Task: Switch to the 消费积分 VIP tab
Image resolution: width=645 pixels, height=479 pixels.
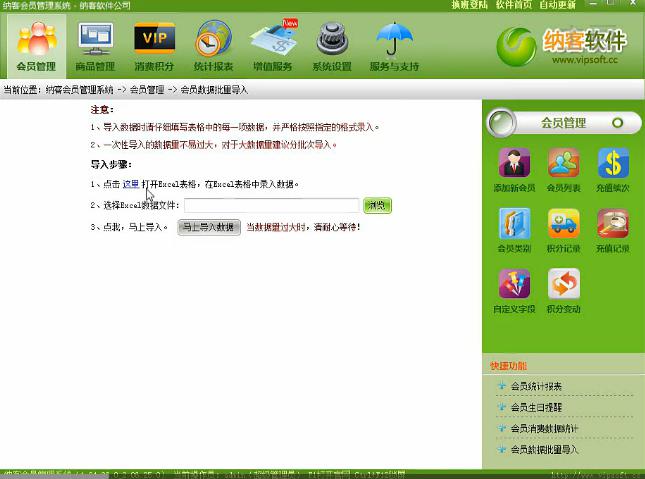Action: [x=154, y=45]
